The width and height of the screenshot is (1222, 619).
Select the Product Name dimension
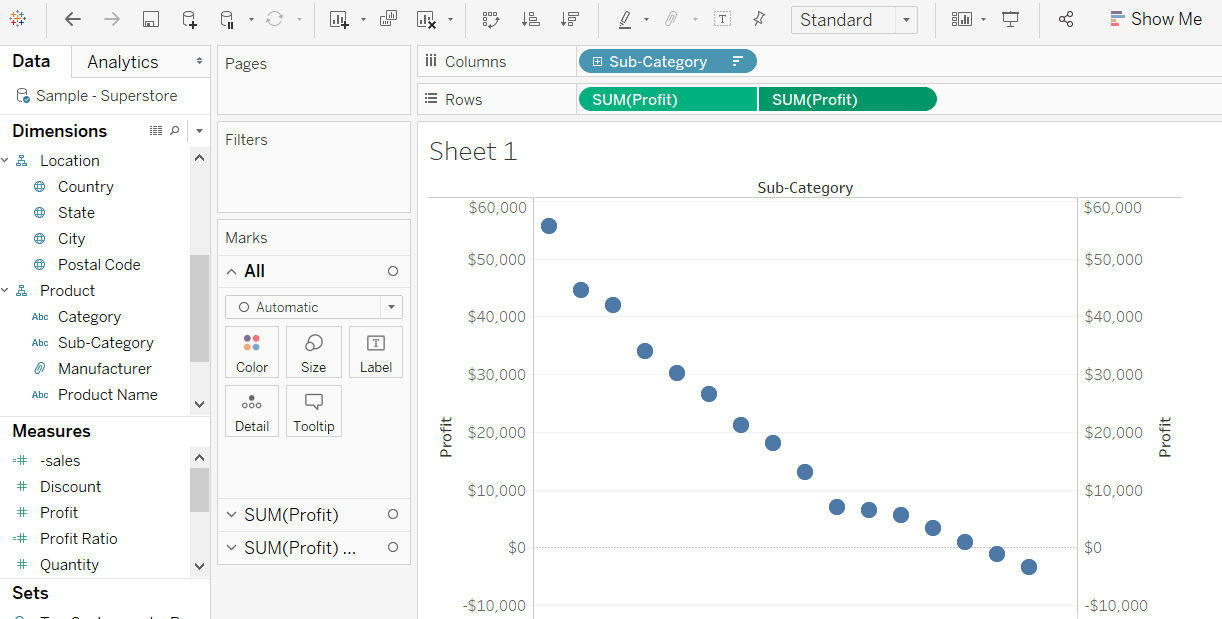(x=108, y=395)
